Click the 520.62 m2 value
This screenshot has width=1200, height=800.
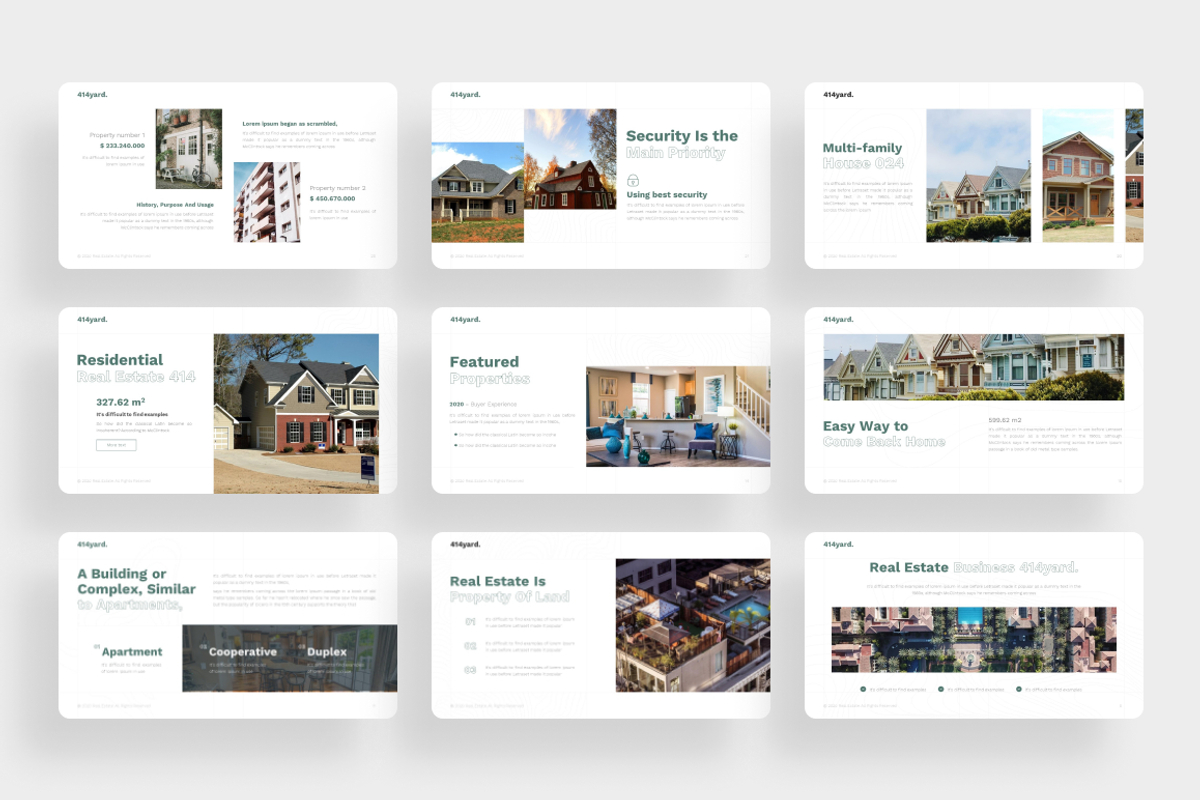point(1005,420)
